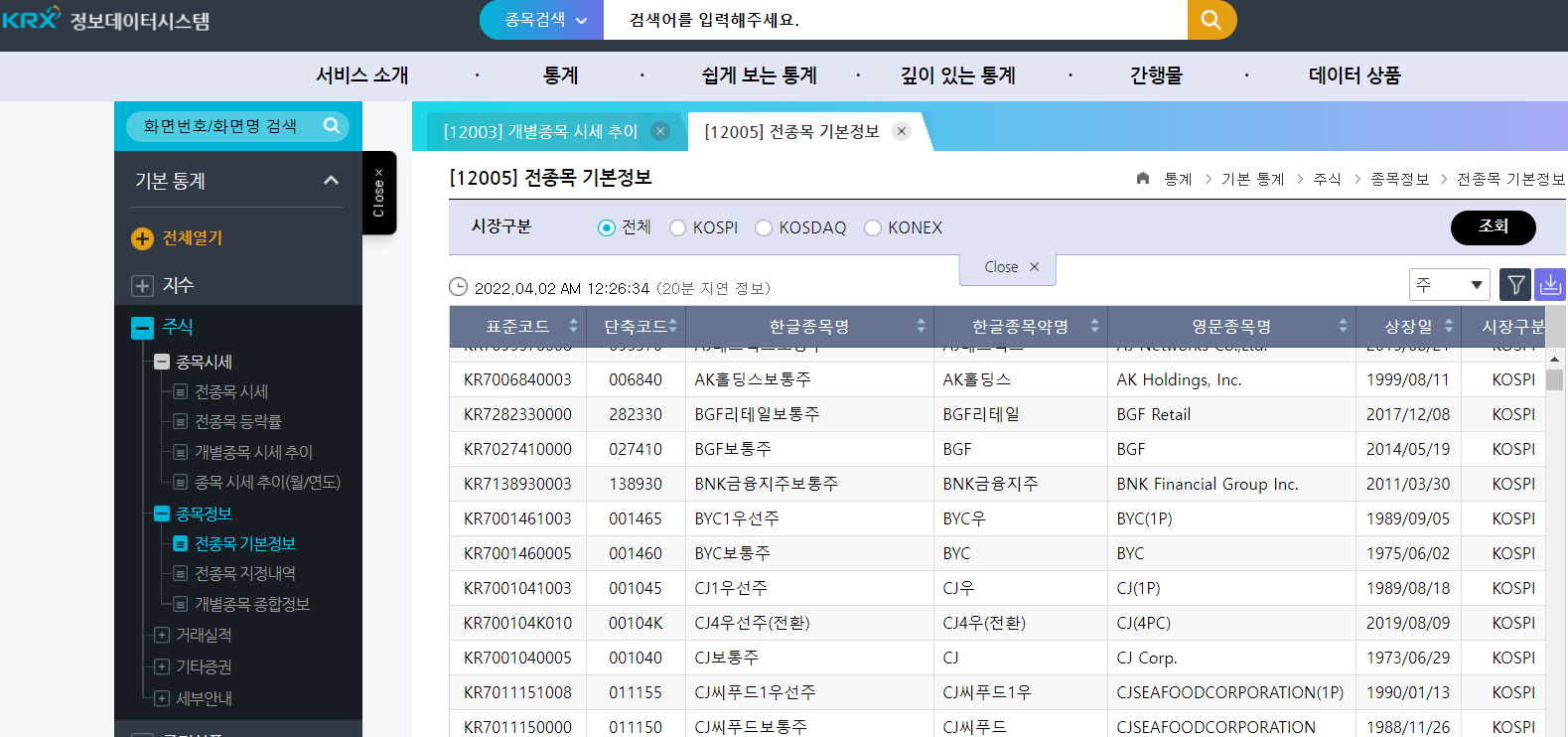The image size is (1568, 737).
Task: Expand the 기타증권 node
Action: pos(162,666)
